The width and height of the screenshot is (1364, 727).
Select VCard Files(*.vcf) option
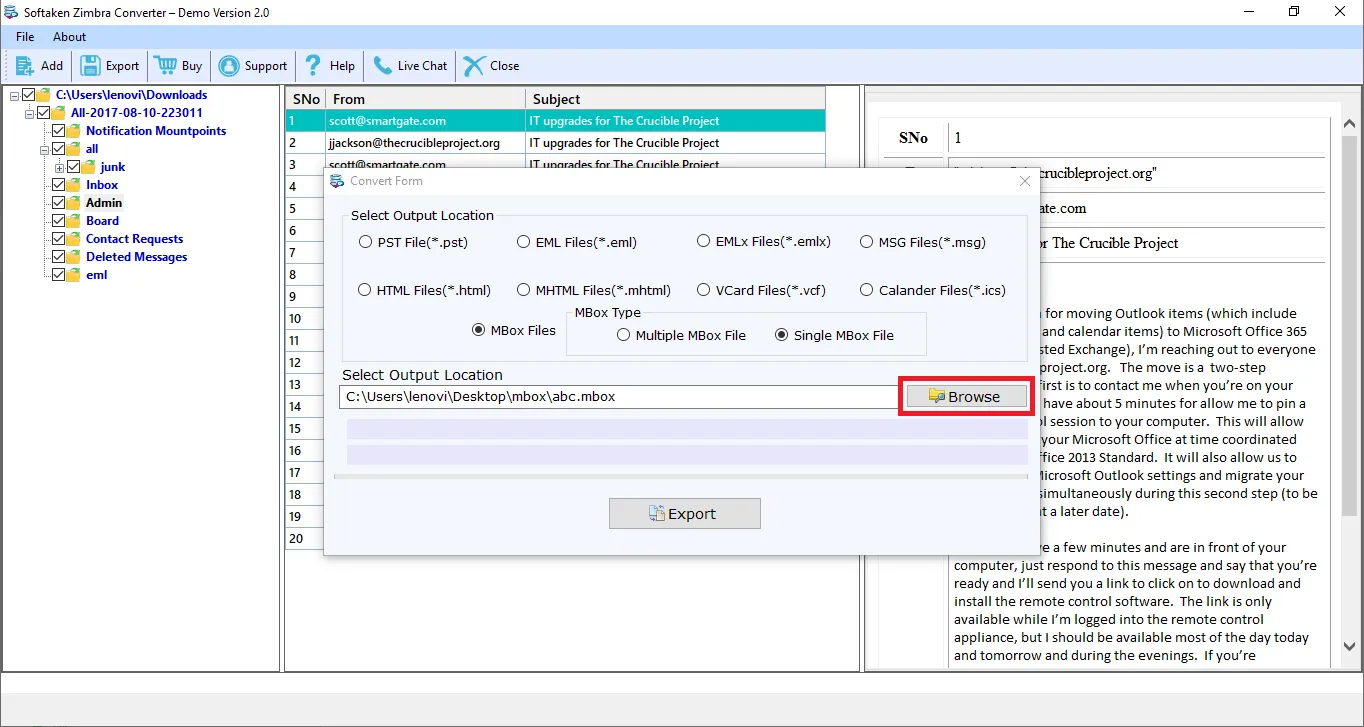(x=704, y=290)
